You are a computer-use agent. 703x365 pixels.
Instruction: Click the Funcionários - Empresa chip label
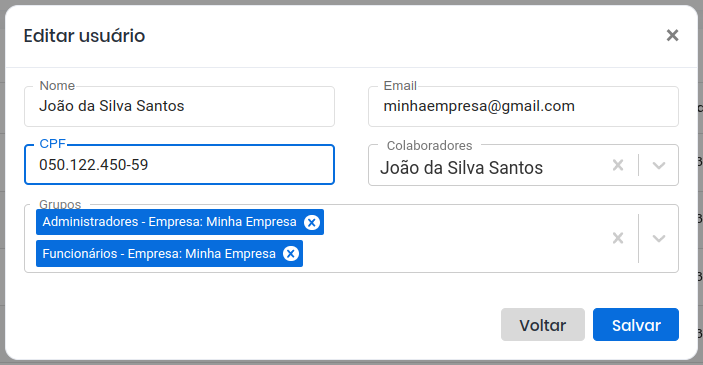(x=159, y=253)
